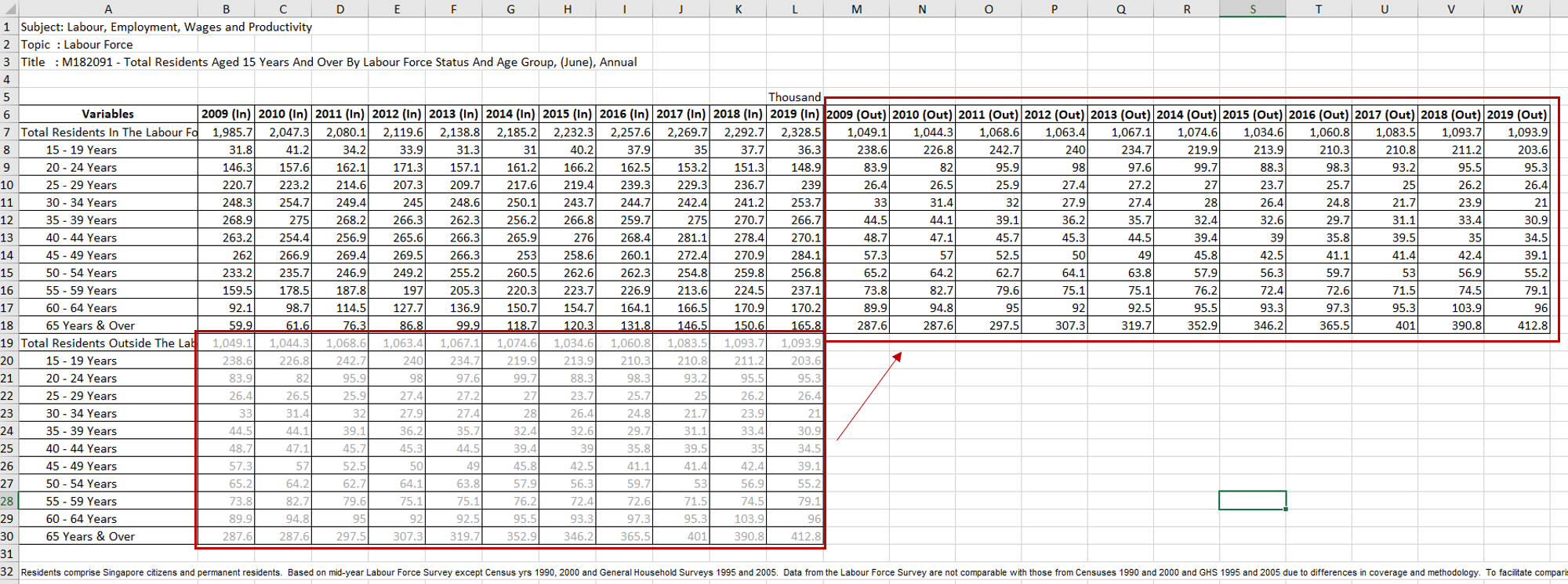Viewport: 1568px width, 584px height.
Task: Select the 2009 (In) header cell
Action: click(x=226, y=114)
